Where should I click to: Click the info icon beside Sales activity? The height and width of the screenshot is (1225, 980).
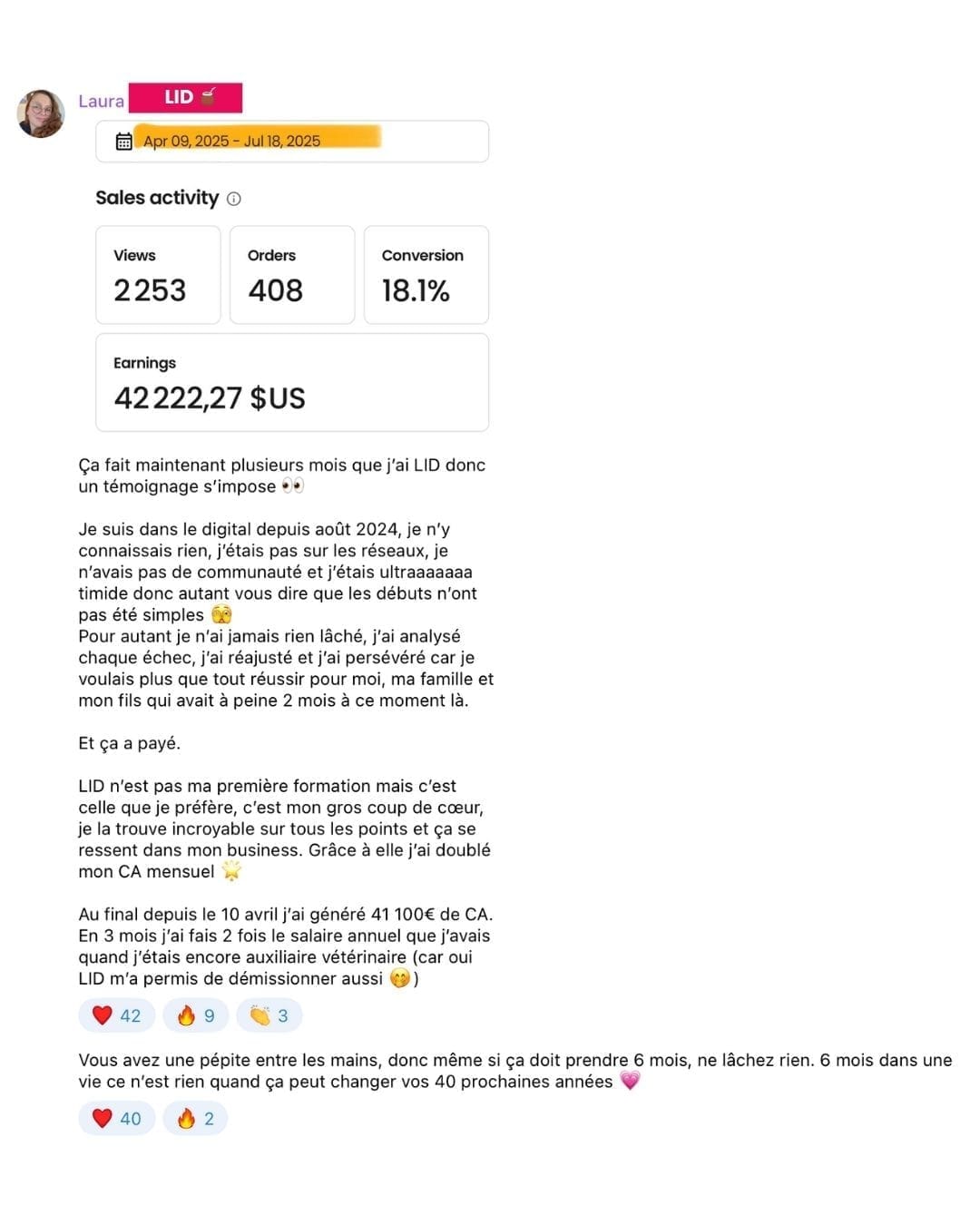tap(234, 199)
